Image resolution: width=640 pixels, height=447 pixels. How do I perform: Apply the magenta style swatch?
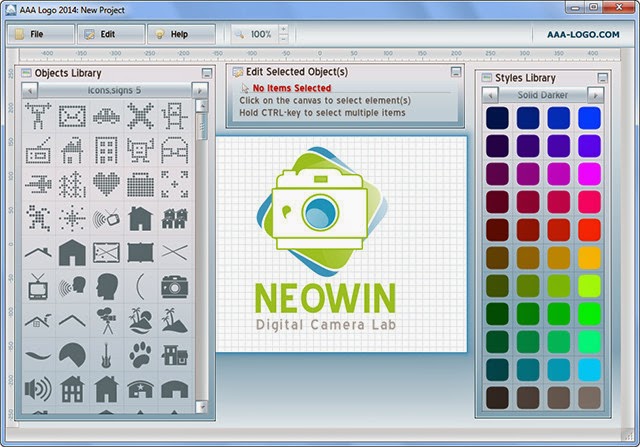pos(589,174)
